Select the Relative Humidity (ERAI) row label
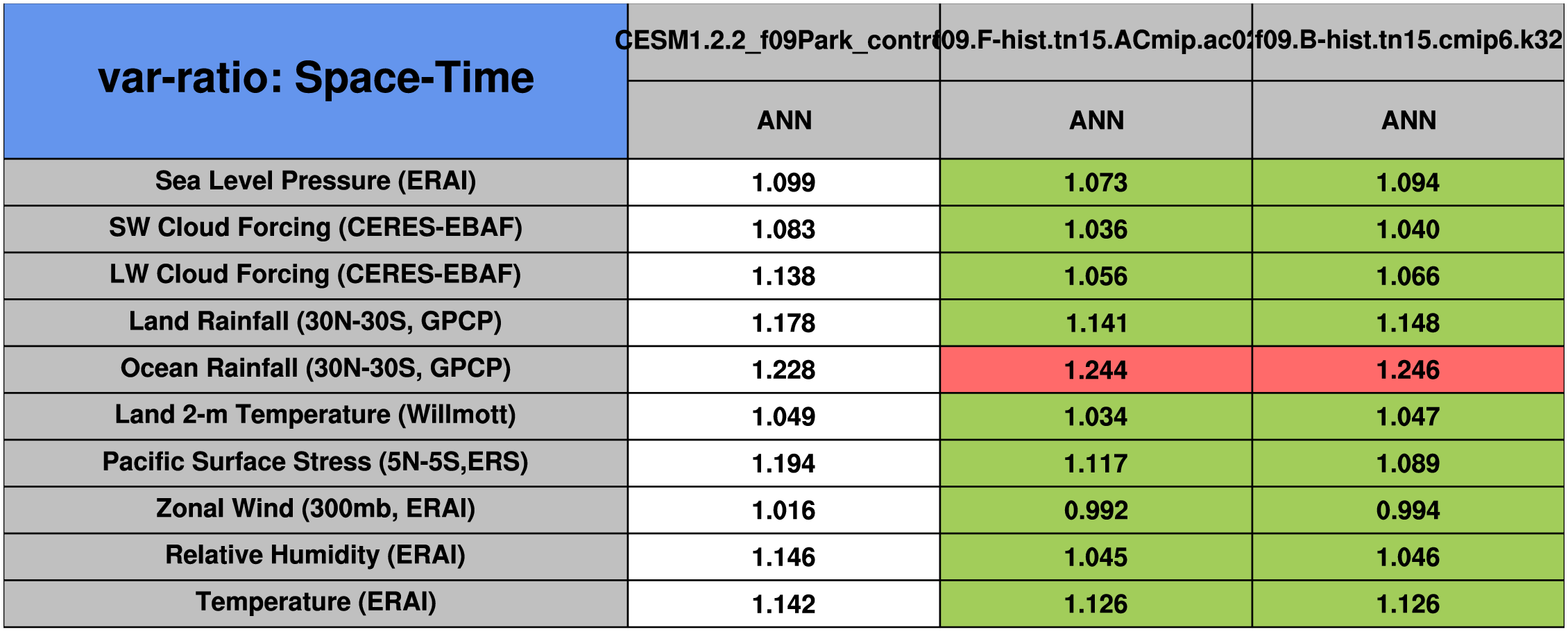Screen dimensions: 1568x632 point(316,556)
